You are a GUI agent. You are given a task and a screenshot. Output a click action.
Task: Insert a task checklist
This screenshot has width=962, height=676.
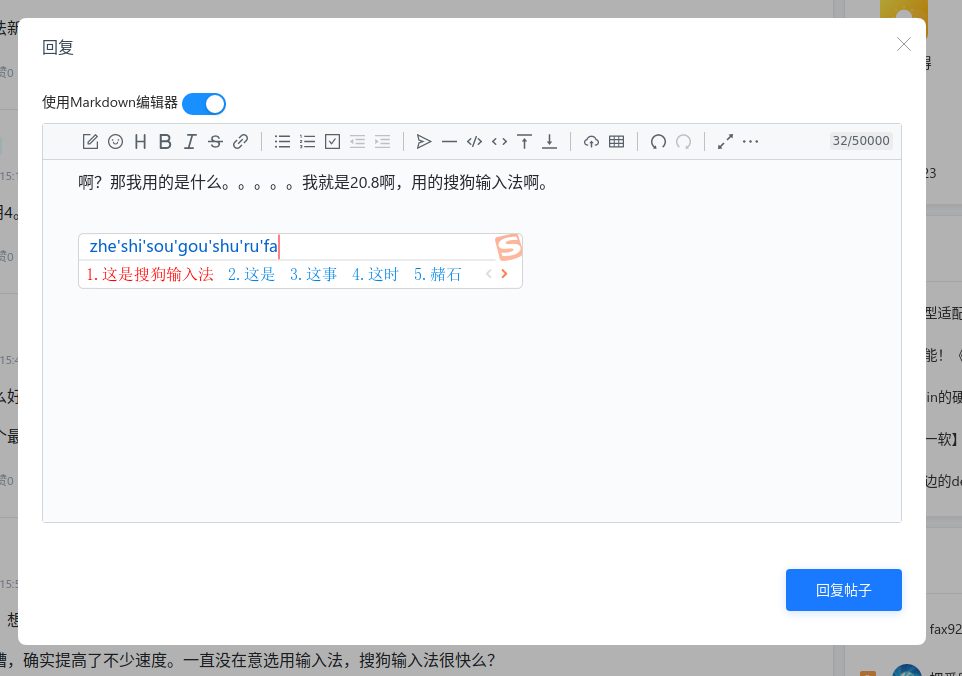[x=333, y=142]
